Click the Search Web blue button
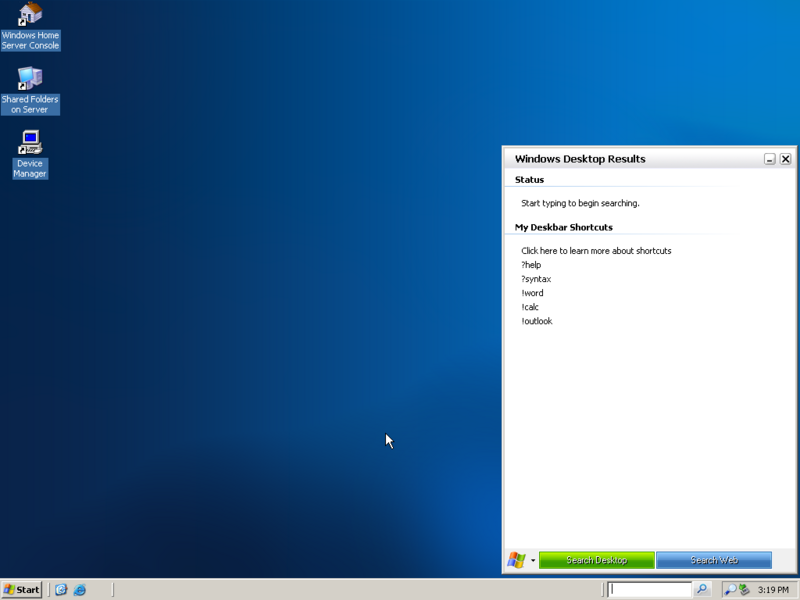The image size is (800, 600). click(x=714, y=560)
